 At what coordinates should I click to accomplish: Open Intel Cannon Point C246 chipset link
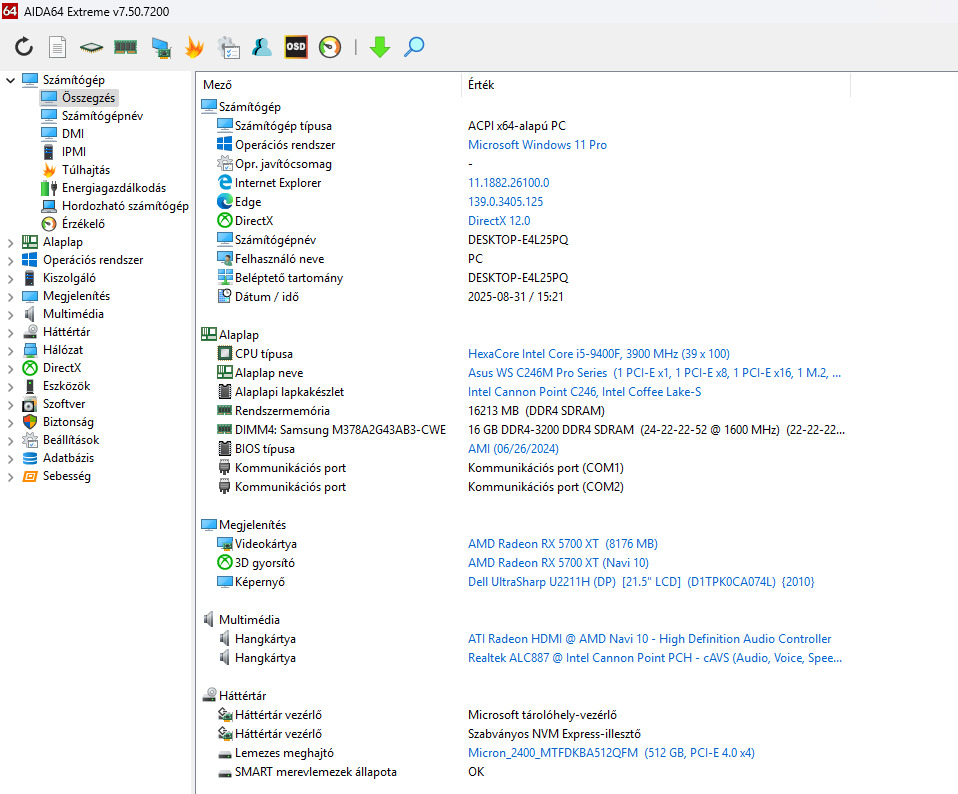coord(584,392)
